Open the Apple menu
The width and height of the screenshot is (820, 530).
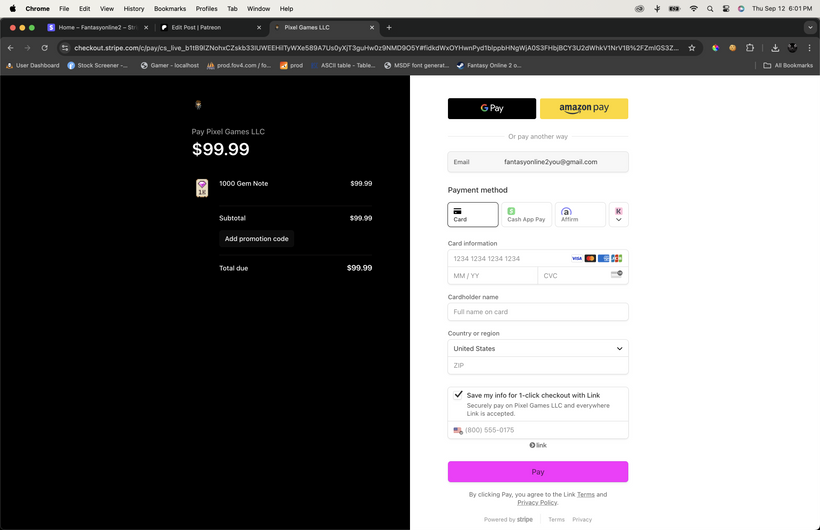13,9
